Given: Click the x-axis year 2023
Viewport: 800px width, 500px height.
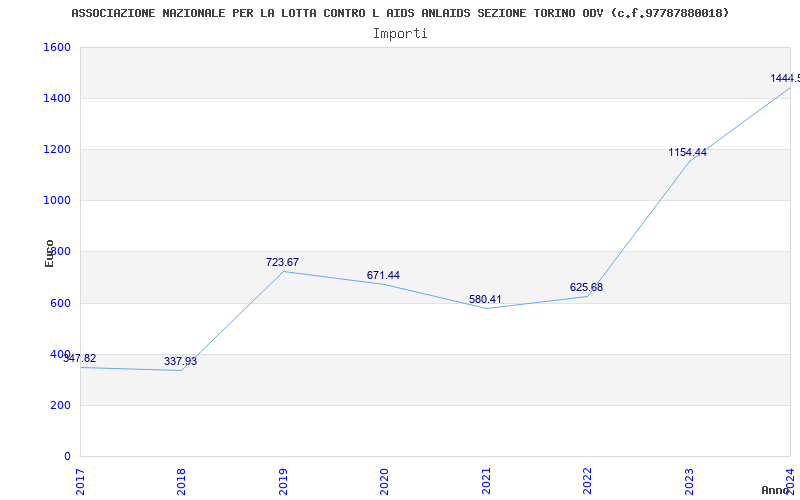Looking at the screenshot, I should point(689,481).
